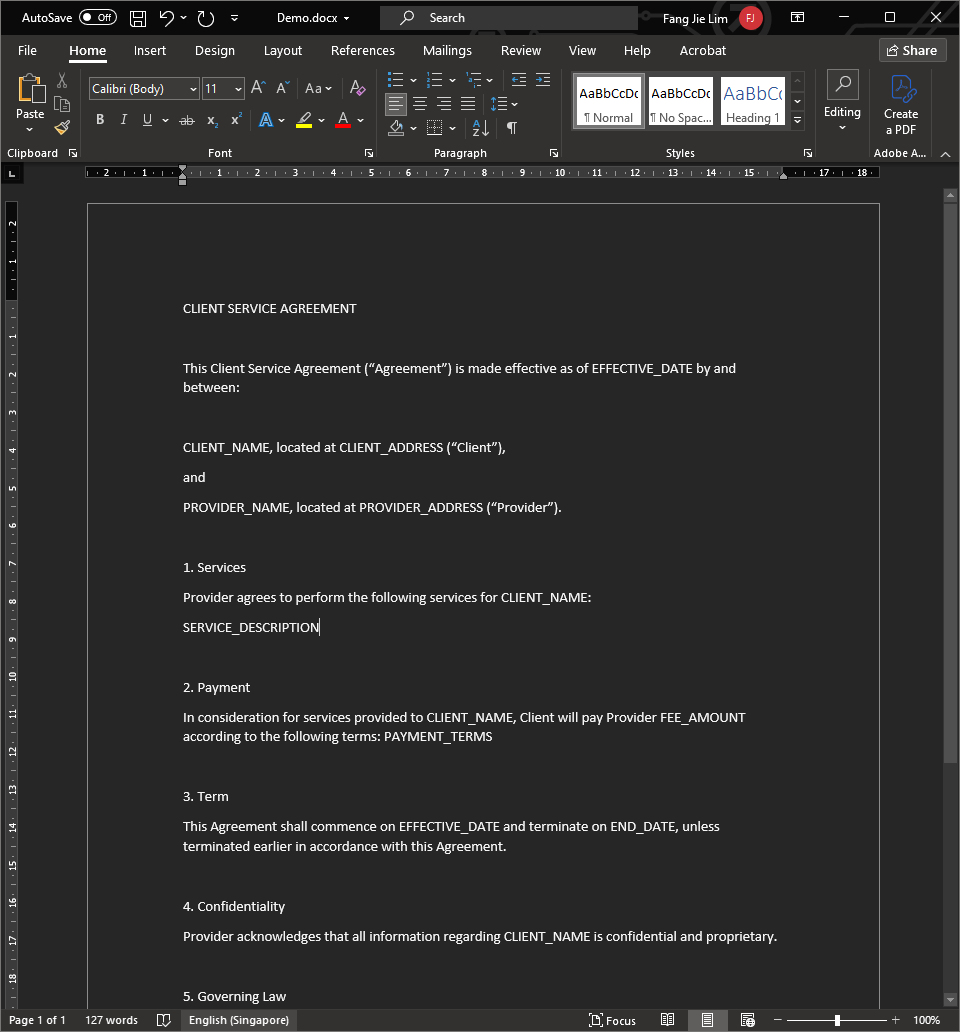960x1032 pixels.
Task: Click the 100% zoom level
Action: 926,1020
